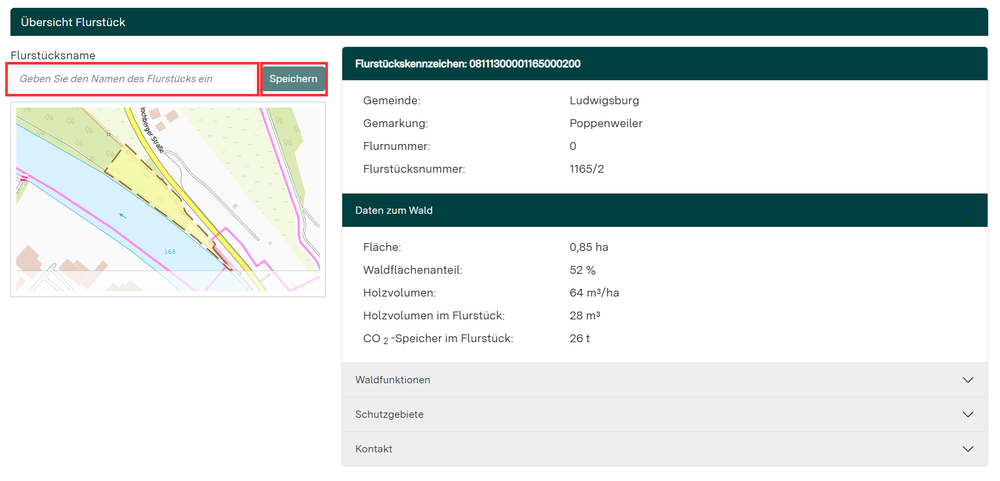The height and width of the screenshot is (481, 1000).
Task: Open the Kontakt section label
Action: (x=374, y=449)
